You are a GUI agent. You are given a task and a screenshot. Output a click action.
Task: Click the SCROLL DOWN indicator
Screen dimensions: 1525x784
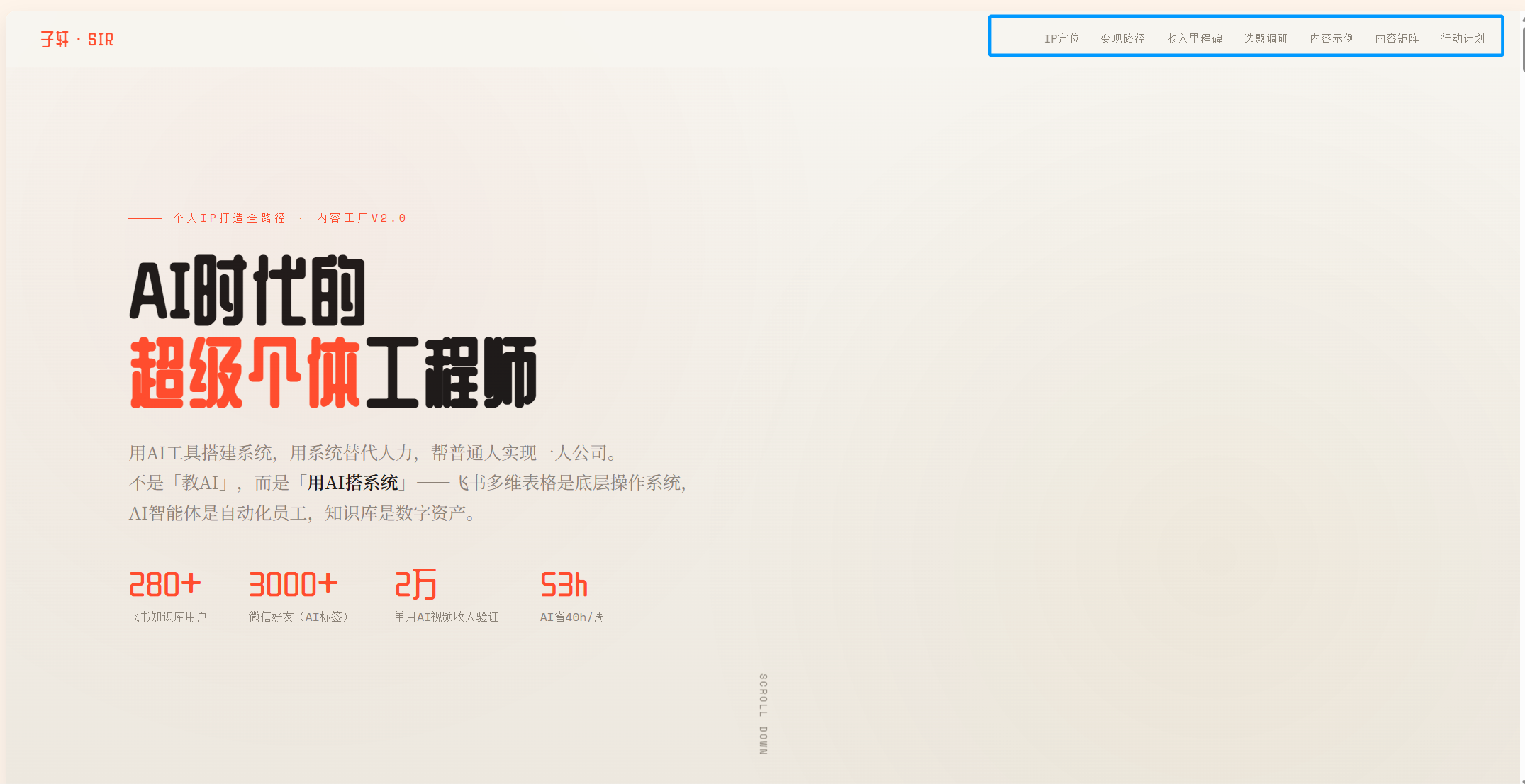[763, 714]
